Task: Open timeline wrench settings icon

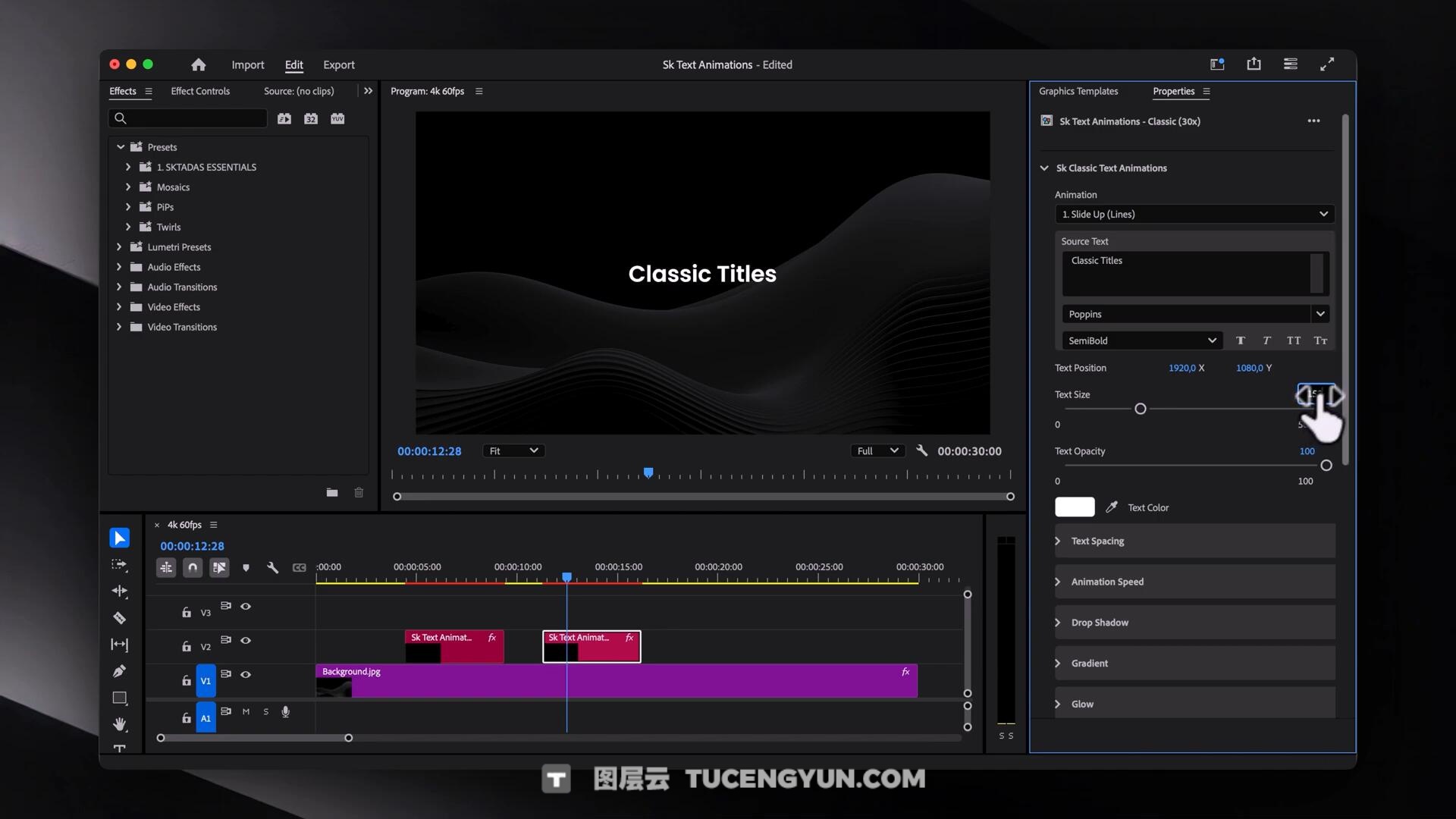Action: (272, 567)
